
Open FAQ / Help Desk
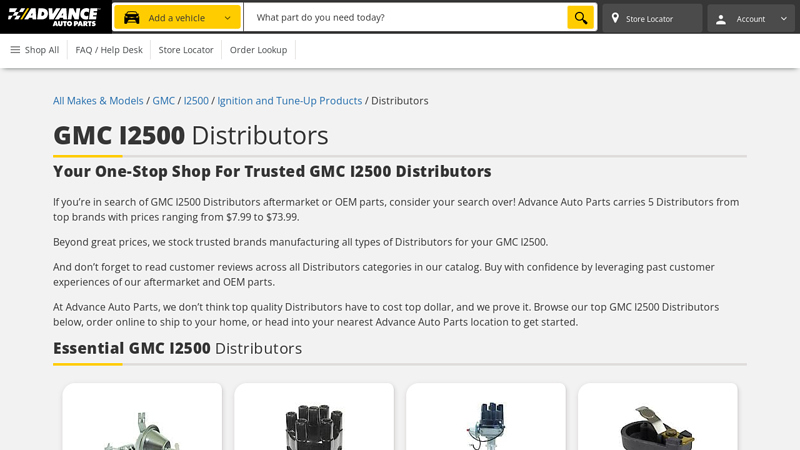[109, 50]
